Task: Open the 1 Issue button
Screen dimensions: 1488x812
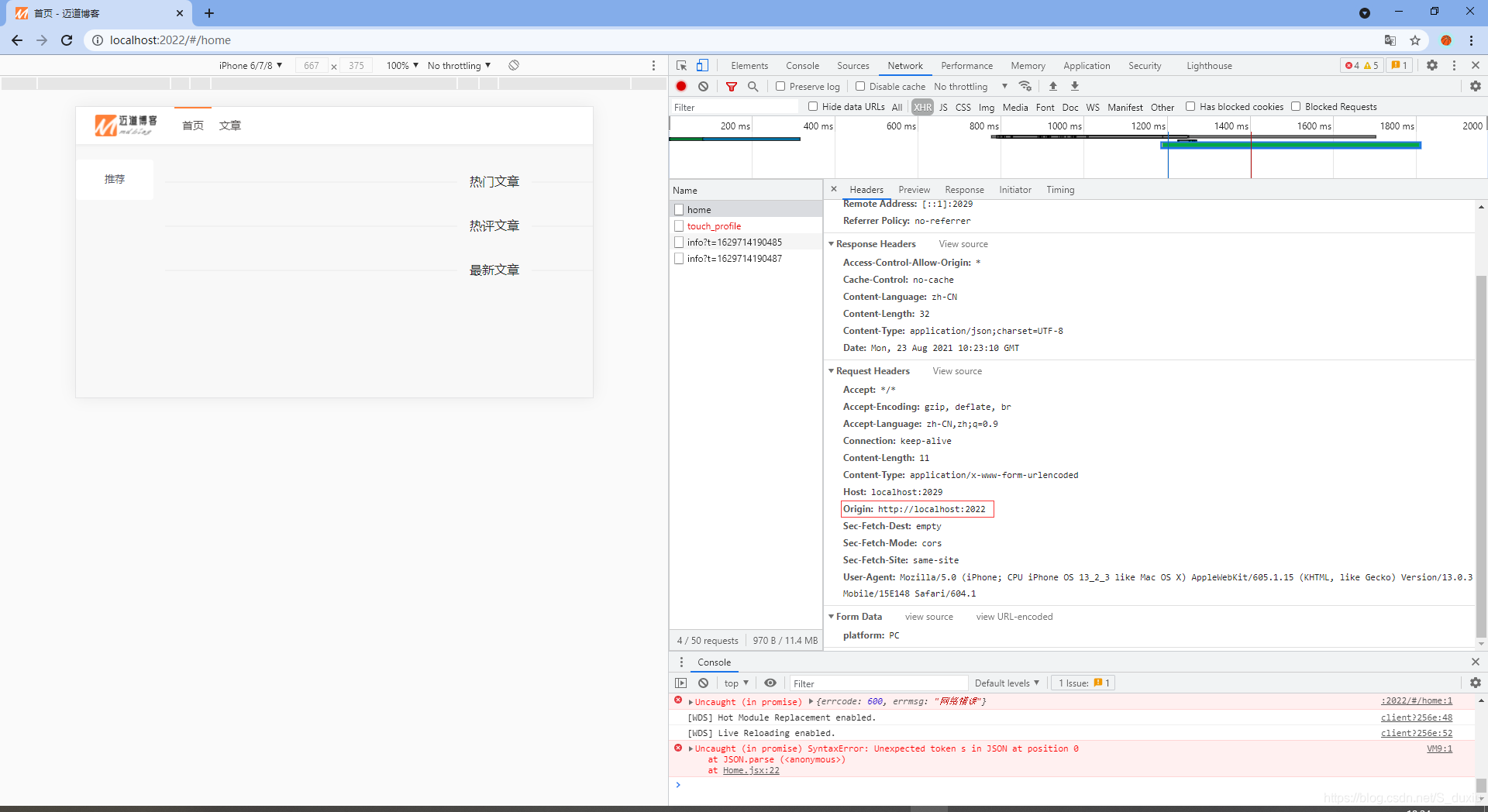Action: click(1083, 683)
